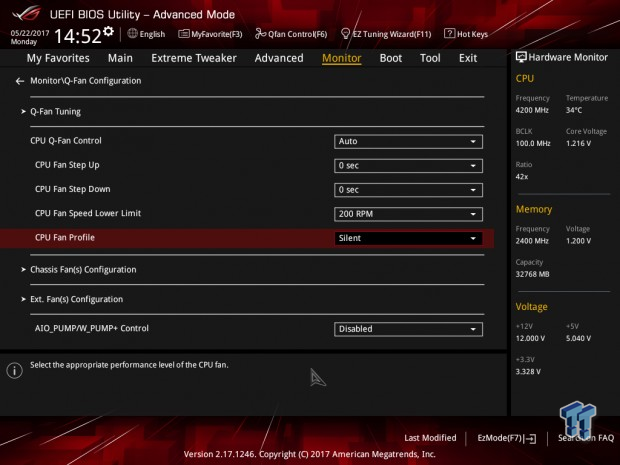This screenshot has width=620, height=465.
Task: Open Qfan Control(F6)
Action: tap(297, 34)
